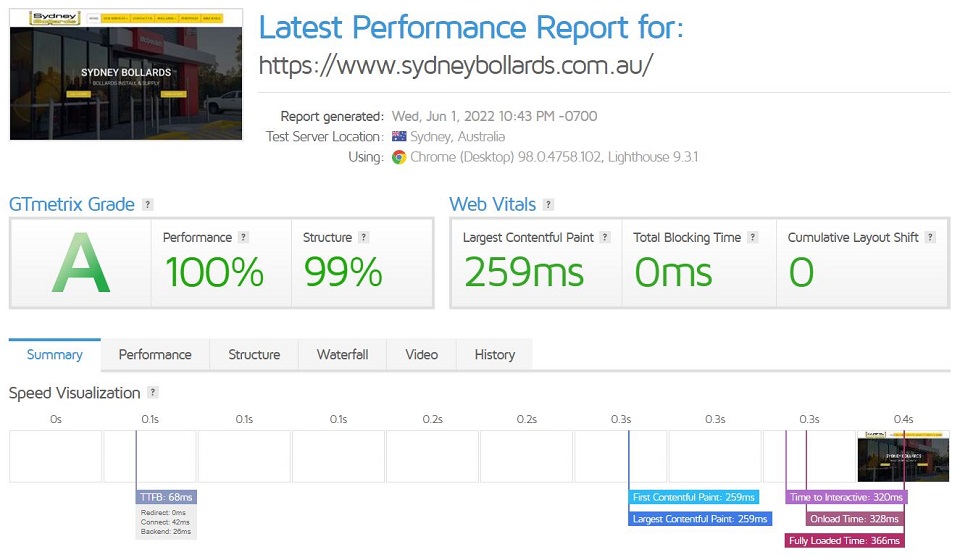Open the Speed Visualization help icon
The height and width of the screenshot is (560, 960).
(153, 392)
